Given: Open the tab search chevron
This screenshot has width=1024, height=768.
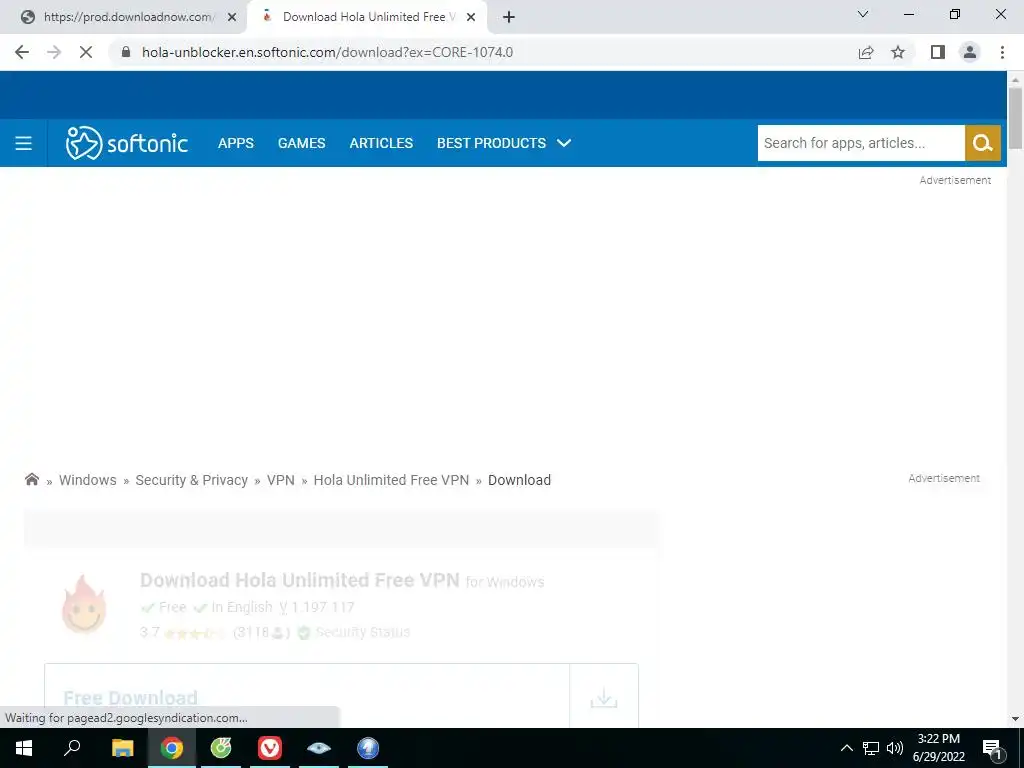Looking at the screenshot, I should point(863,14).
